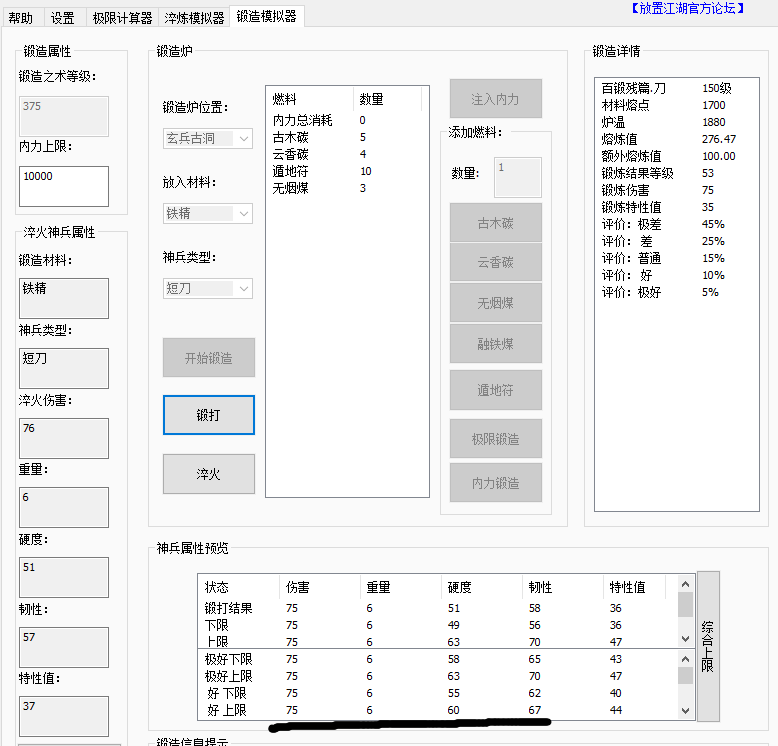Select the 熔炼值 276.47 row in 锻造详情
778x746 pixels.
676,139
